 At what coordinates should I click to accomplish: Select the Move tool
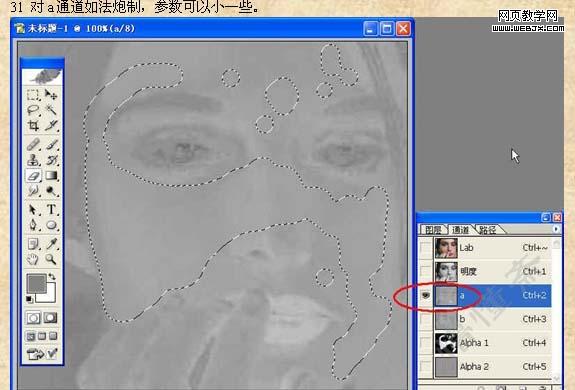51,95
